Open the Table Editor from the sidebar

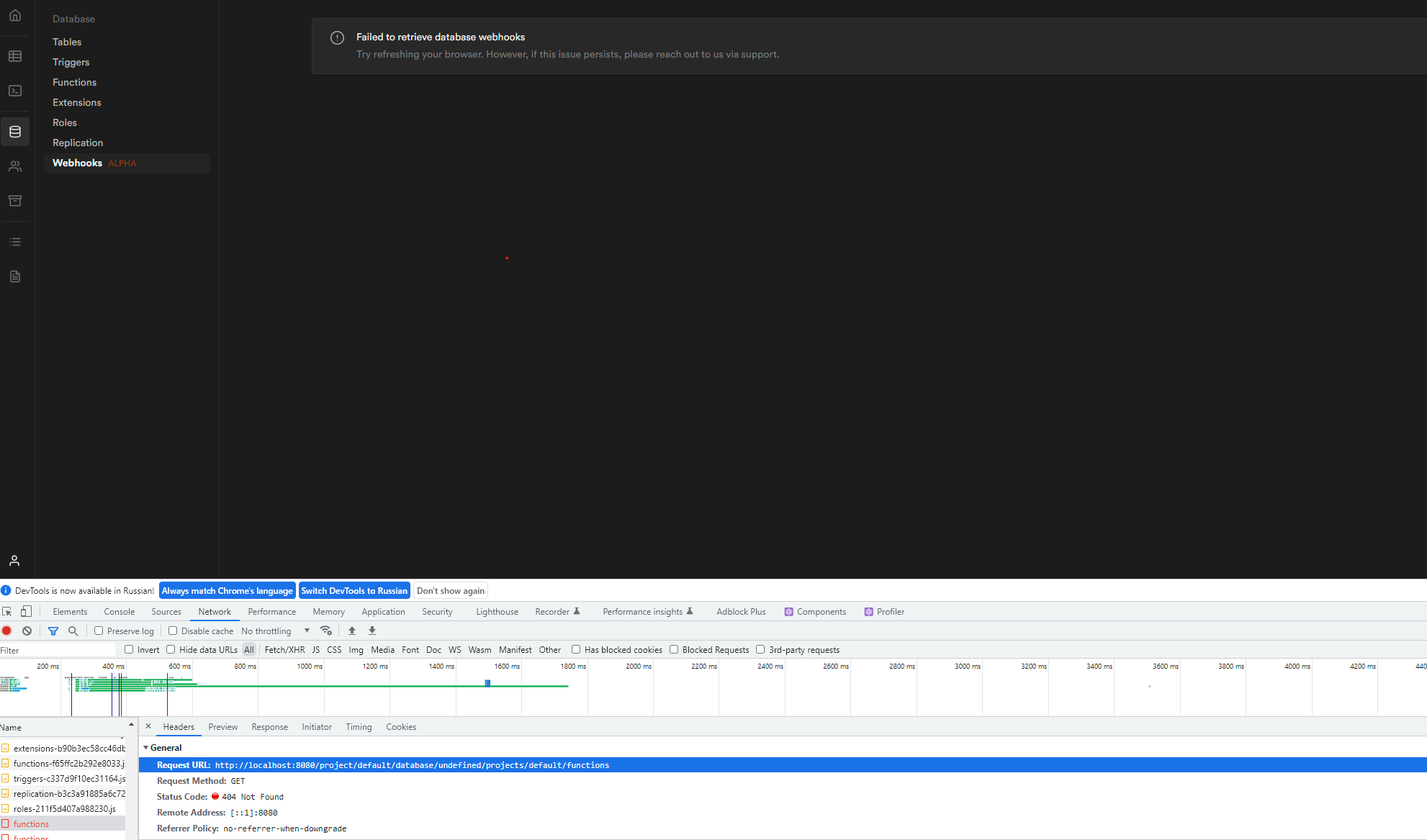15,56
